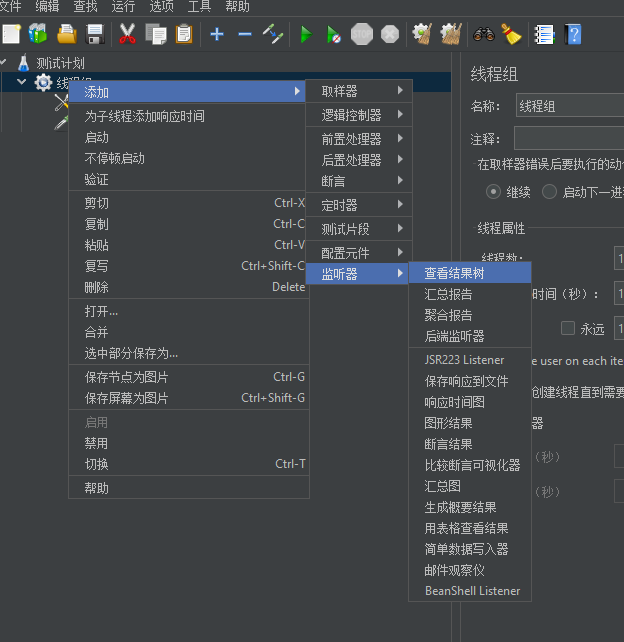The width and height of the screenshot is (624, 642).
Task: Click the Search binoculars icon
Action: point(484,34)
